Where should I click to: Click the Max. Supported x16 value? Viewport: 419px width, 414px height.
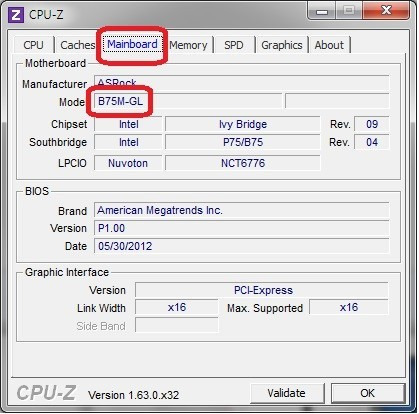coord(349,307)
